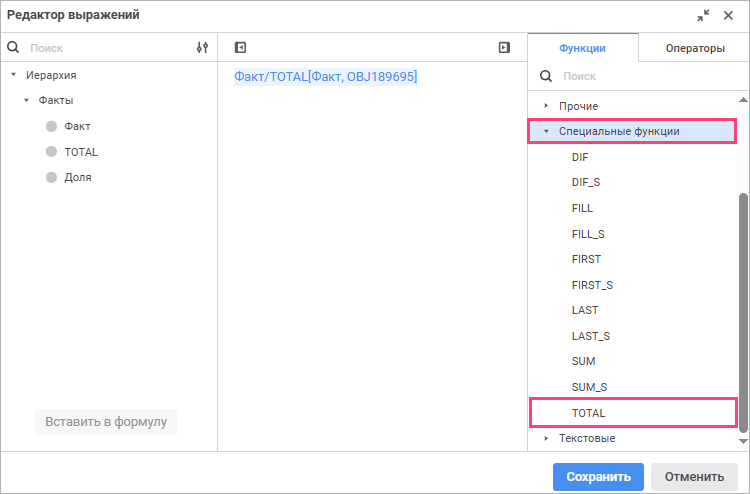
Task: Click the magnifier icon in left search
Action: point(13,47)
